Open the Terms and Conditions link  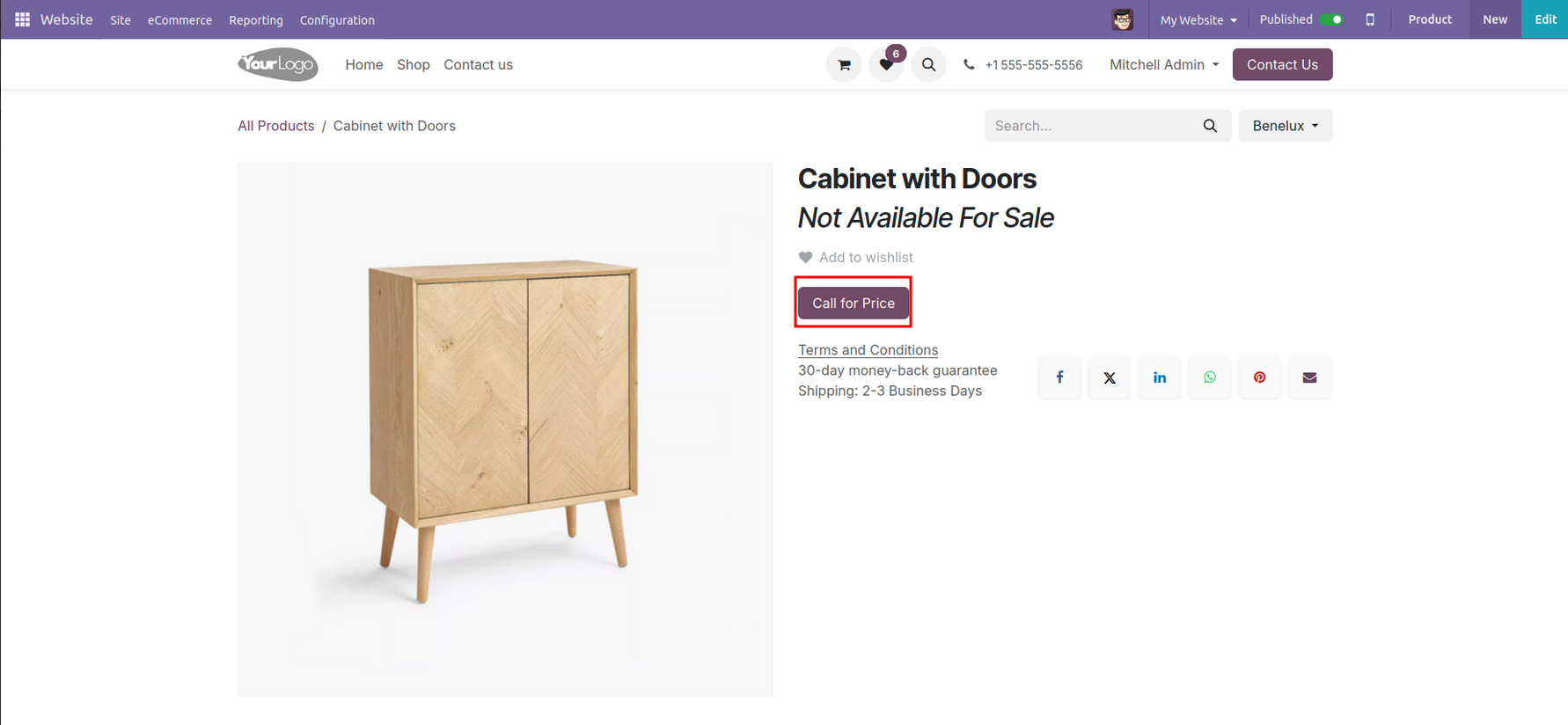tap(868, 349)
